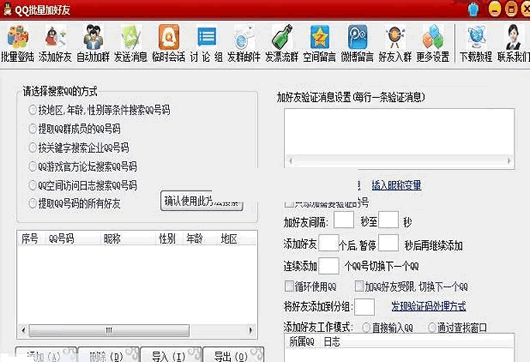Open 更多设置 settings icon
The width and height of the screenshot is (530, 362).
[x=433, y=43]
